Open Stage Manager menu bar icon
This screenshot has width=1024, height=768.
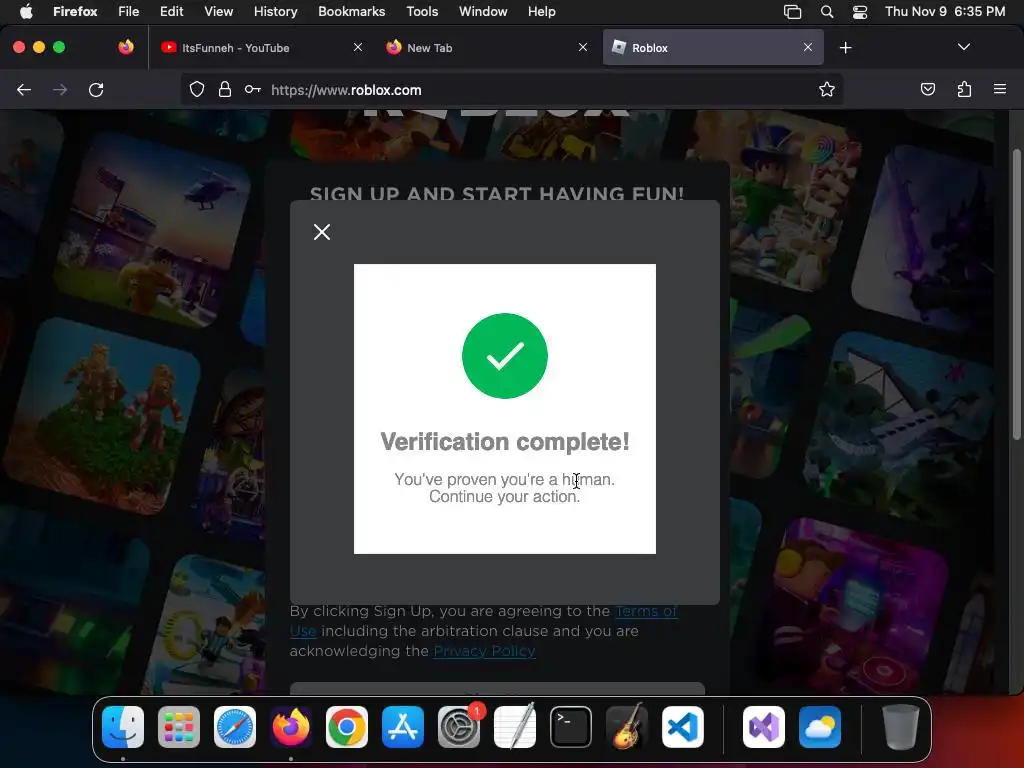pos(792,12)
